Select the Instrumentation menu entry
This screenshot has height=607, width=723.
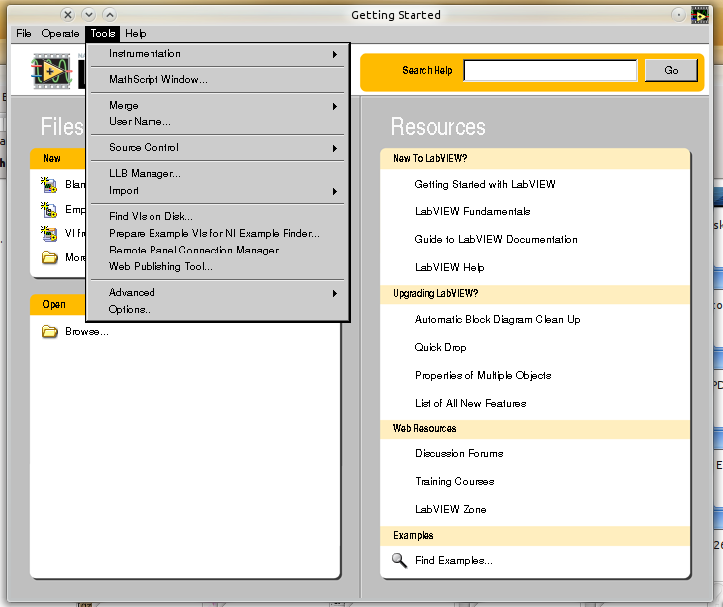(x=217, y=54)
